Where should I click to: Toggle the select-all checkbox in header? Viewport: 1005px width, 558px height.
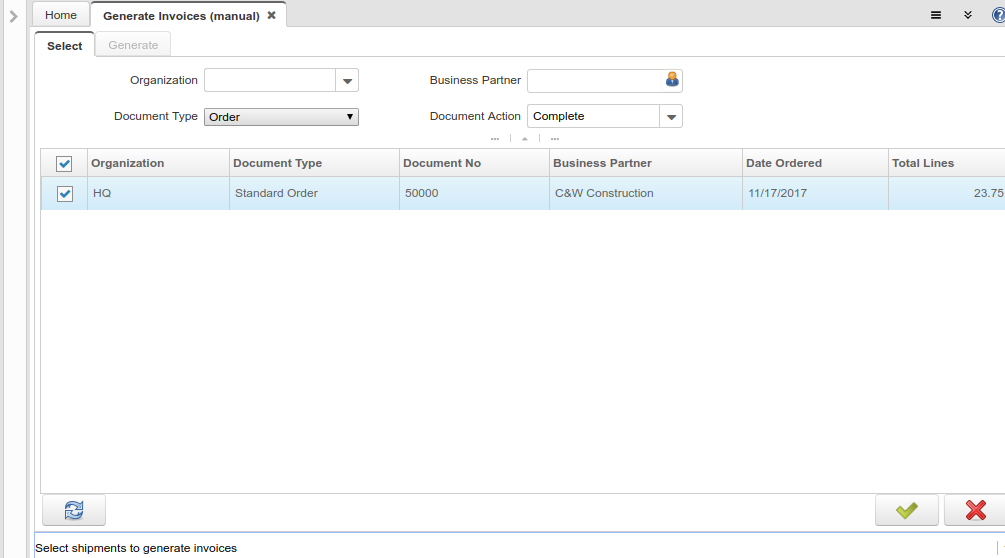(64, 163)
